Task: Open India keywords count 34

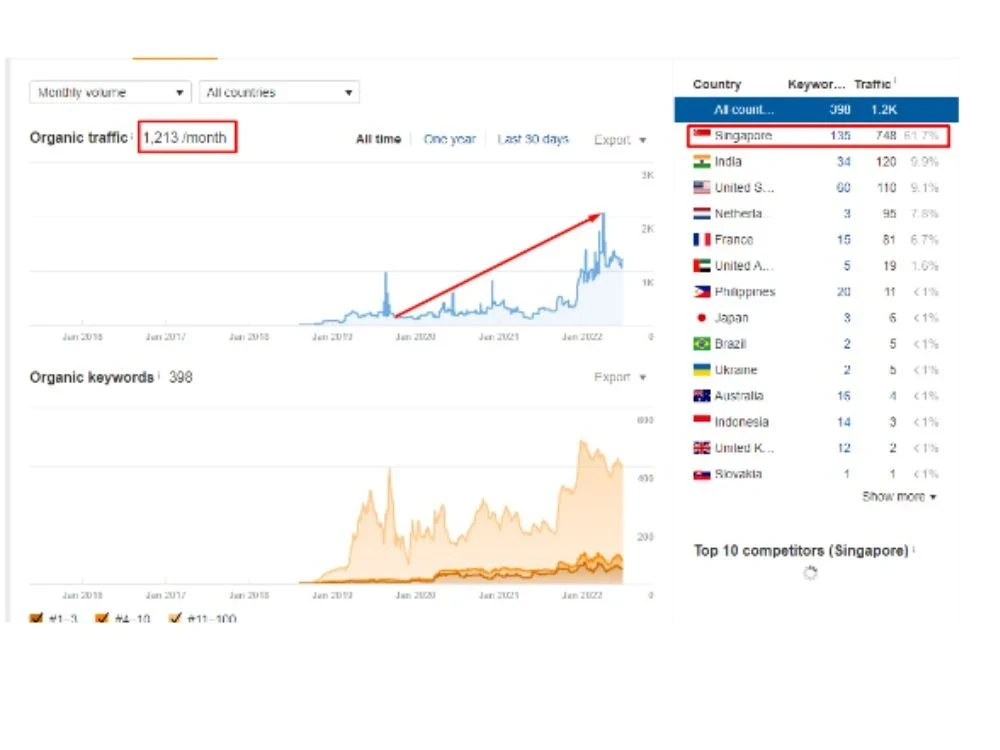Action: click(x=844, y=161)
